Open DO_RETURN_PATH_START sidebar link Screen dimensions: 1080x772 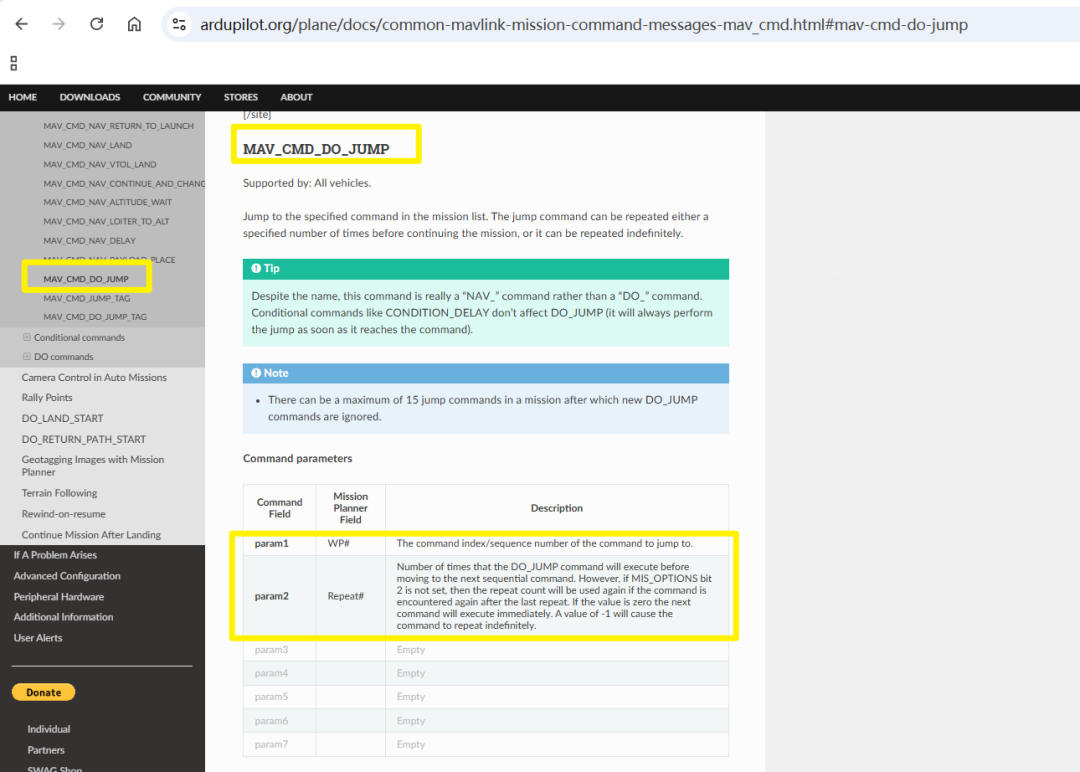coord(83,439)
